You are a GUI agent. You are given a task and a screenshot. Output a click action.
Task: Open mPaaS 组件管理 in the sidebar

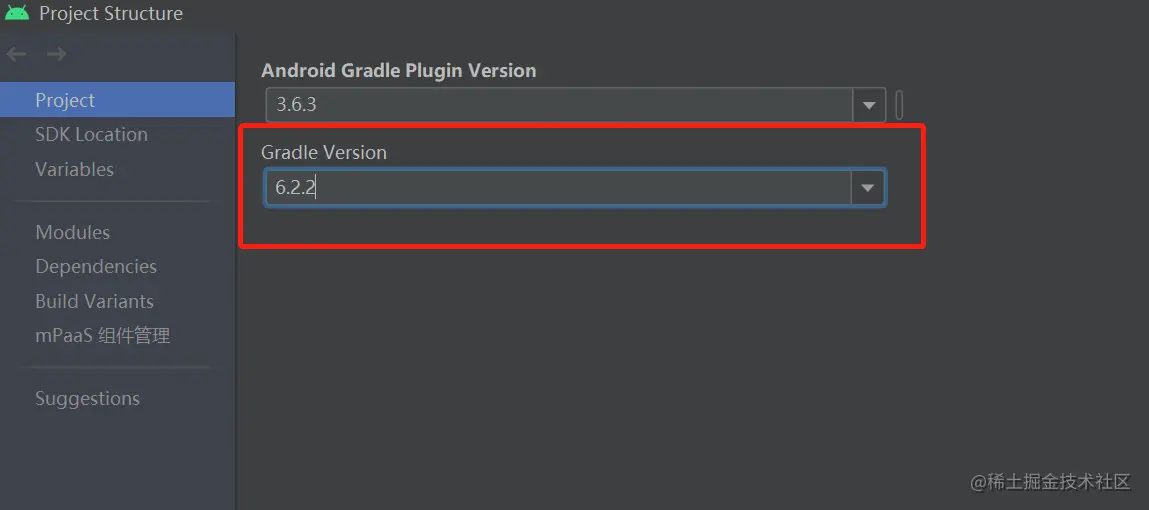pyautogui.click(x=102, y=335)
